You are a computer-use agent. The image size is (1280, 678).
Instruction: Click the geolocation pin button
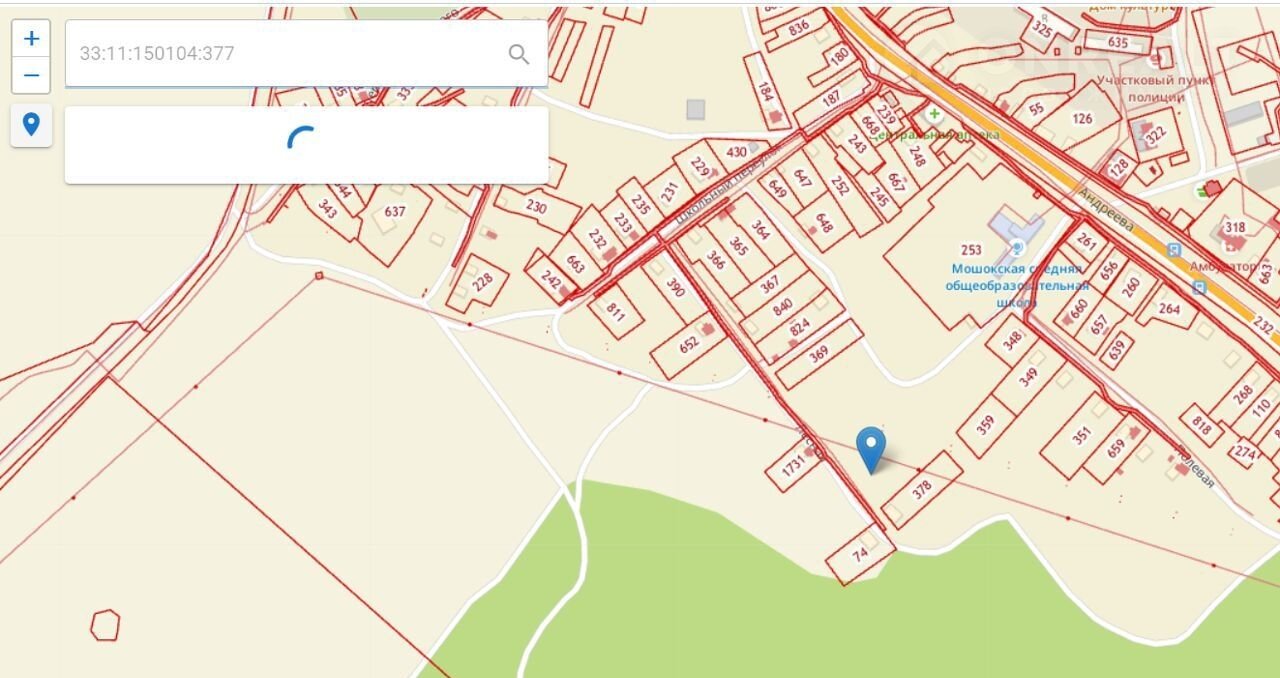tap(31, 125)
